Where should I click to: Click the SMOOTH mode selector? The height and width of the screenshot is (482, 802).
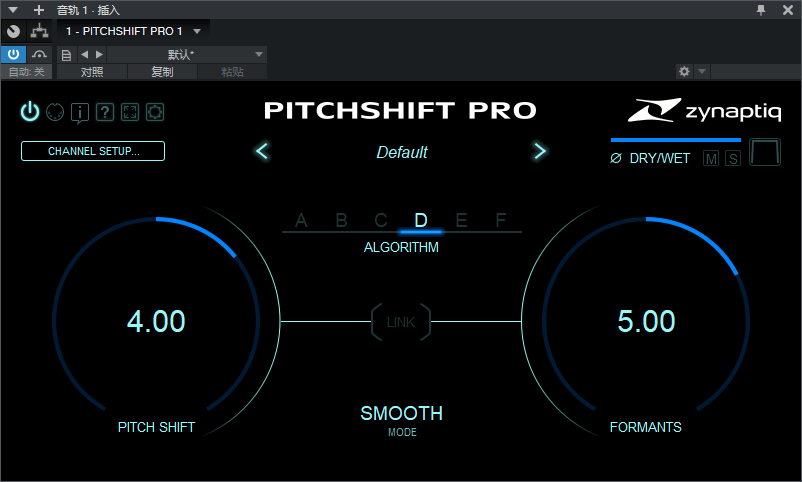point(402,413)
